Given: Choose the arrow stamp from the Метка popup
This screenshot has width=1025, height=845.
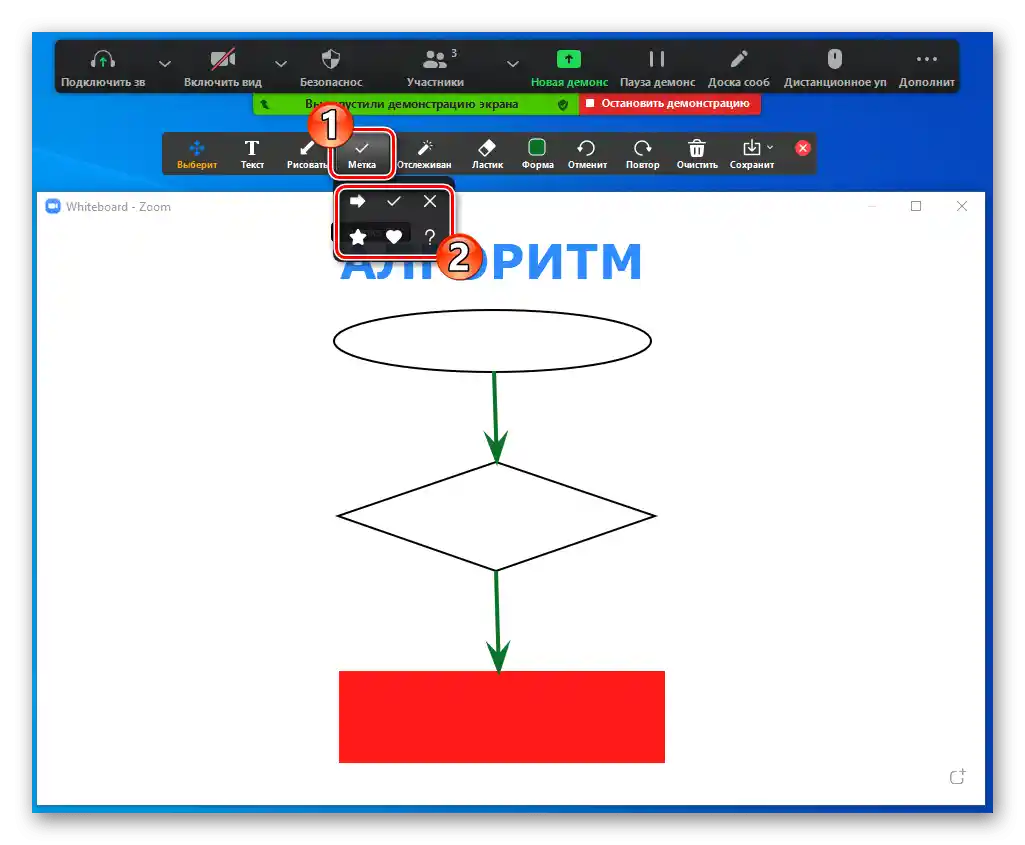Looking at the screenshot, I should click(358, 201).
